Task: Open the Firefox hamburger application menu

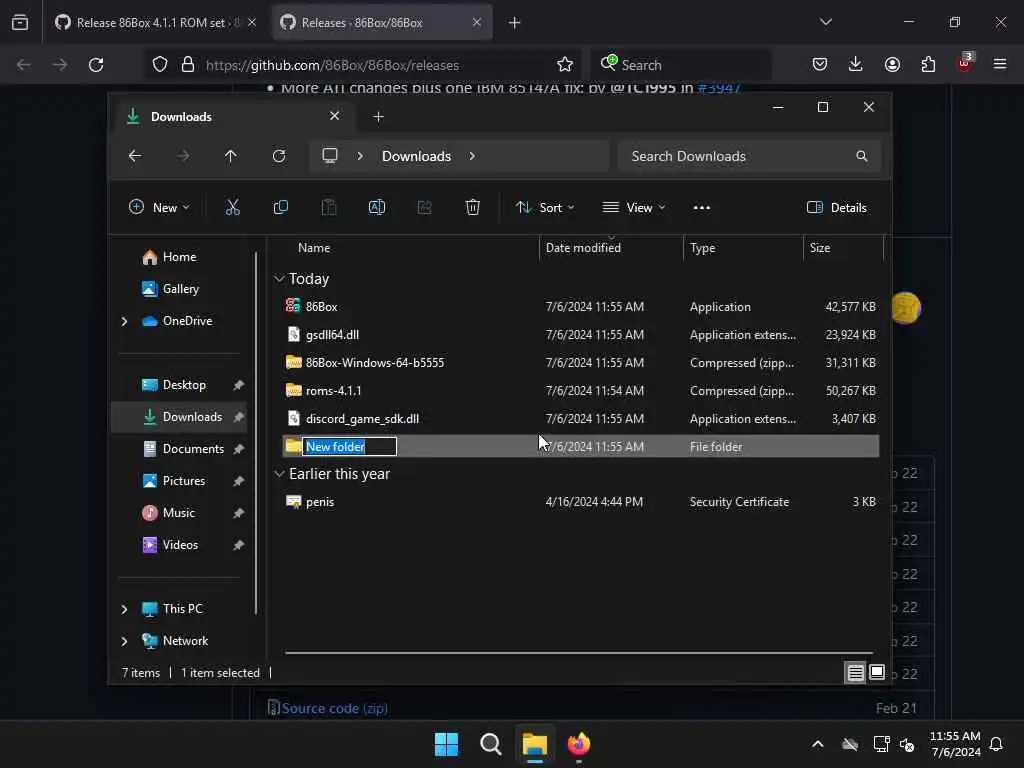Action: (x=1000, y=64)
